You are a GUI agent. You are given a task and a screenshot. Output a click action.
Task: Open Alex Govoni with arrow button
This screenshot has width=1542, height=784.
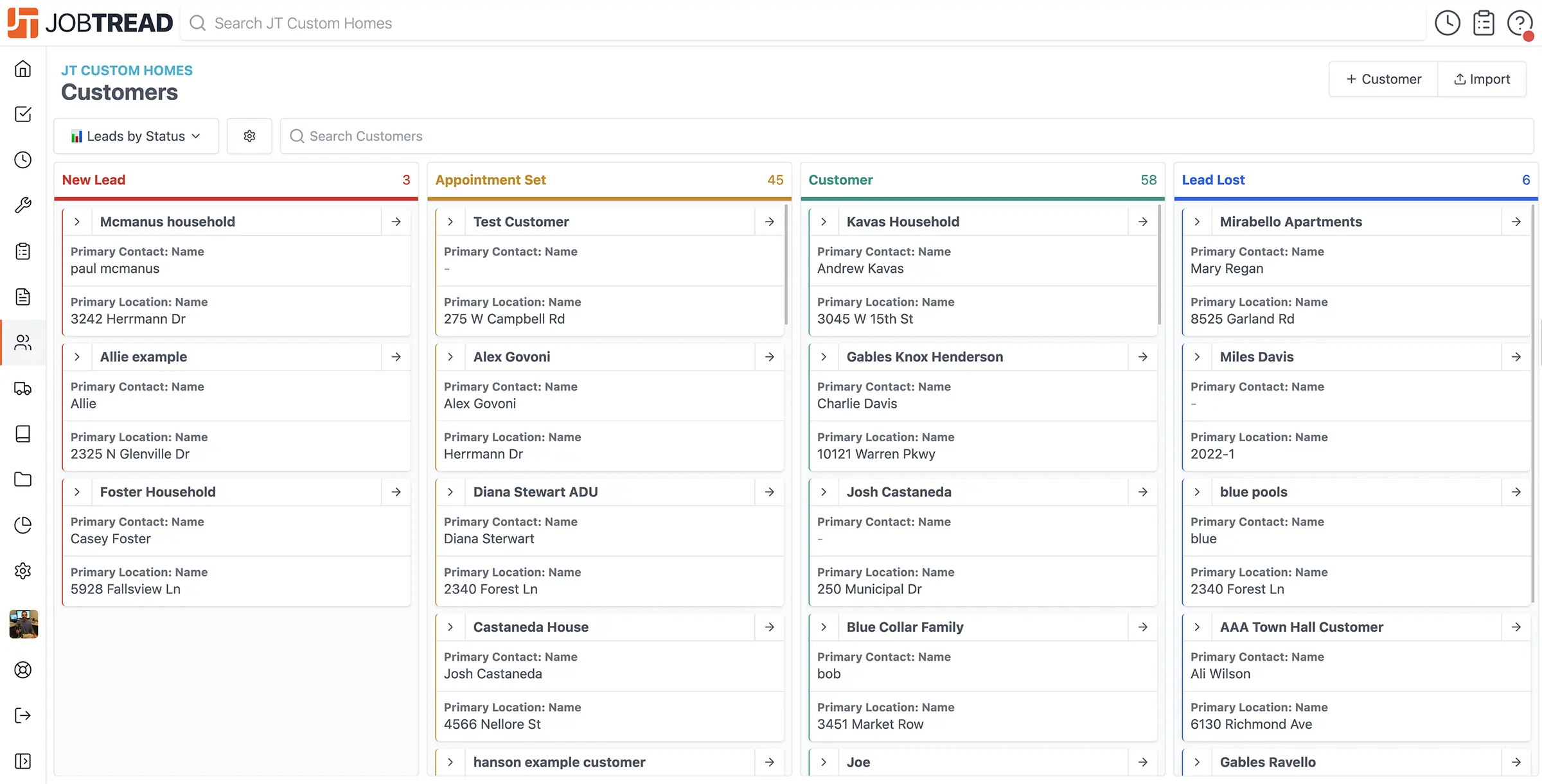[x=770, y=357]
